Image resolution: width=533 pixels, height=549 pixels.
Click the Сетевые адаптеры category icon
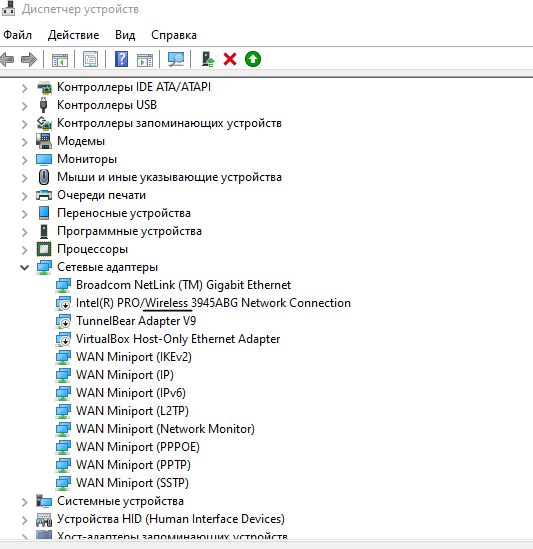(44, 267)
